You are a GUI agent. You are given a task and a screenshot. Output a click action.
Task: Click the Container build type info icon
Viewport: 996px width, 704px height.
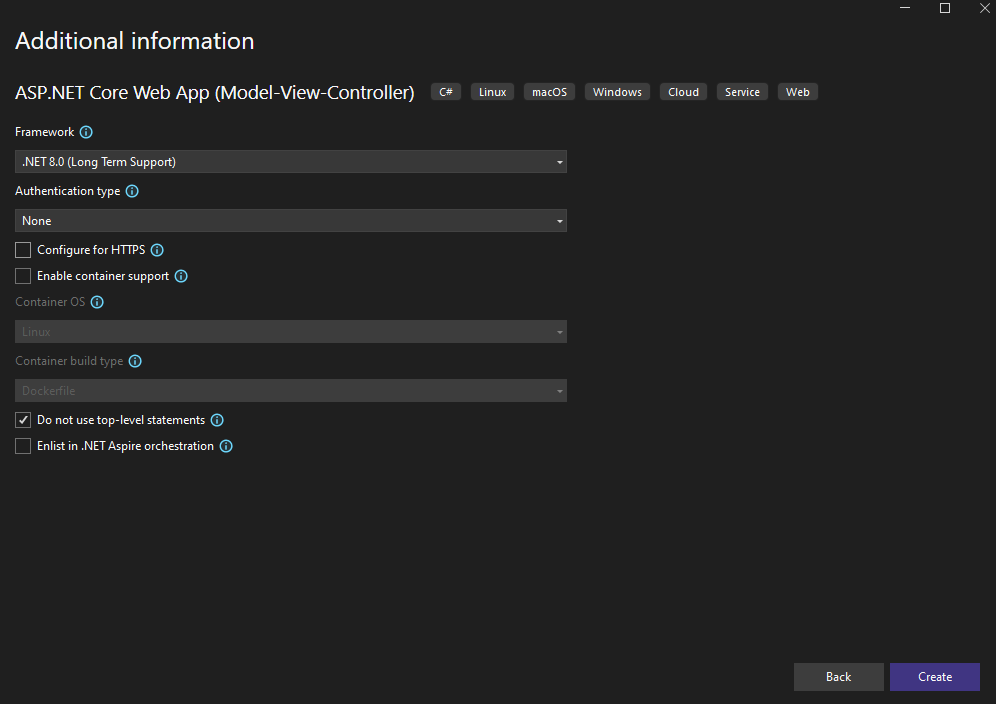pos(135,361)
